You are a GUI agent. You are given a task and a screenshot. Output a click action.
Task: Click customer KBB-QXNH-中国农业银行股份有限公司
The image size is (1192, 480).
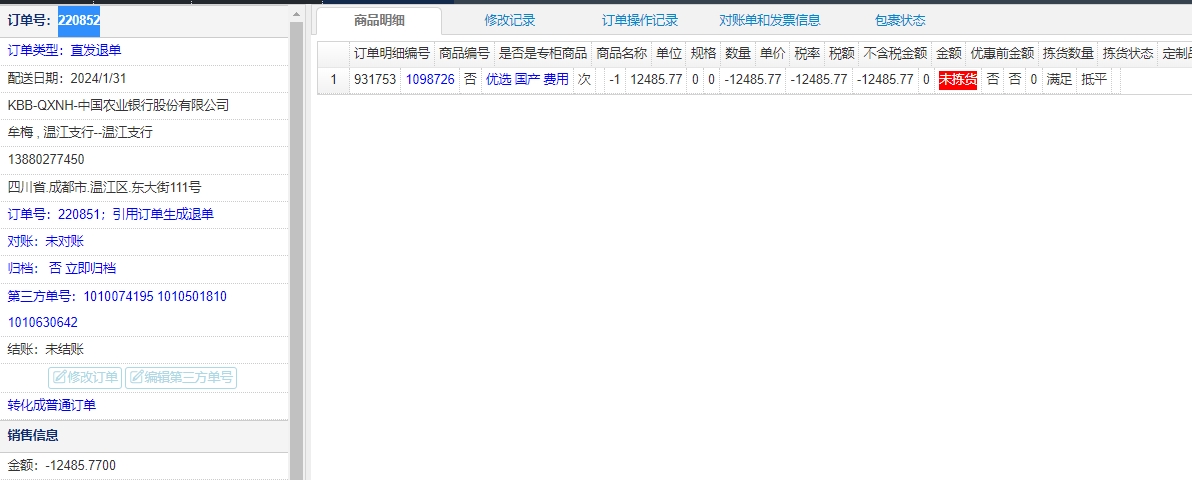[x=118, y=105]
